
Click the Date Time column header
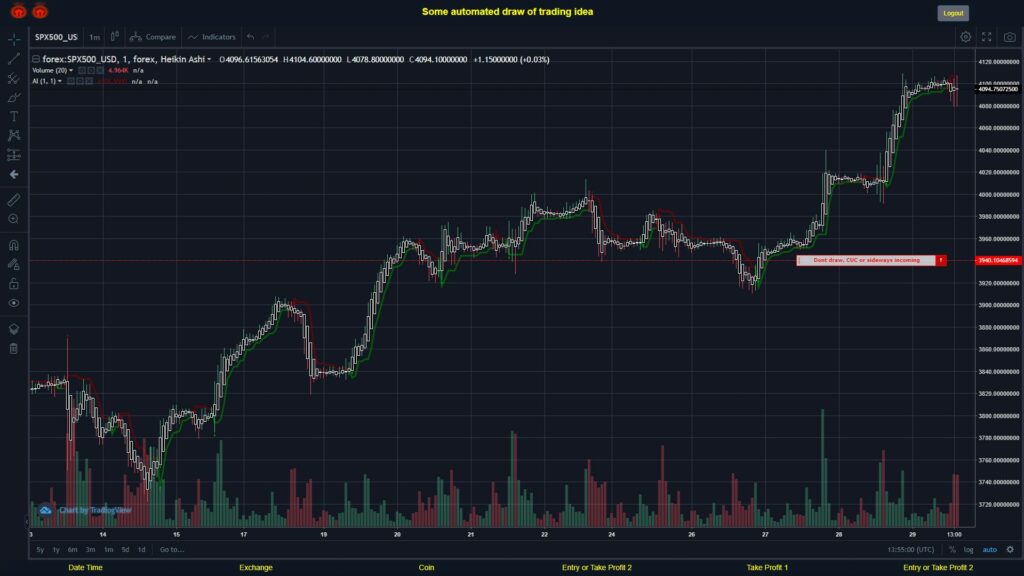click(86, 568)
